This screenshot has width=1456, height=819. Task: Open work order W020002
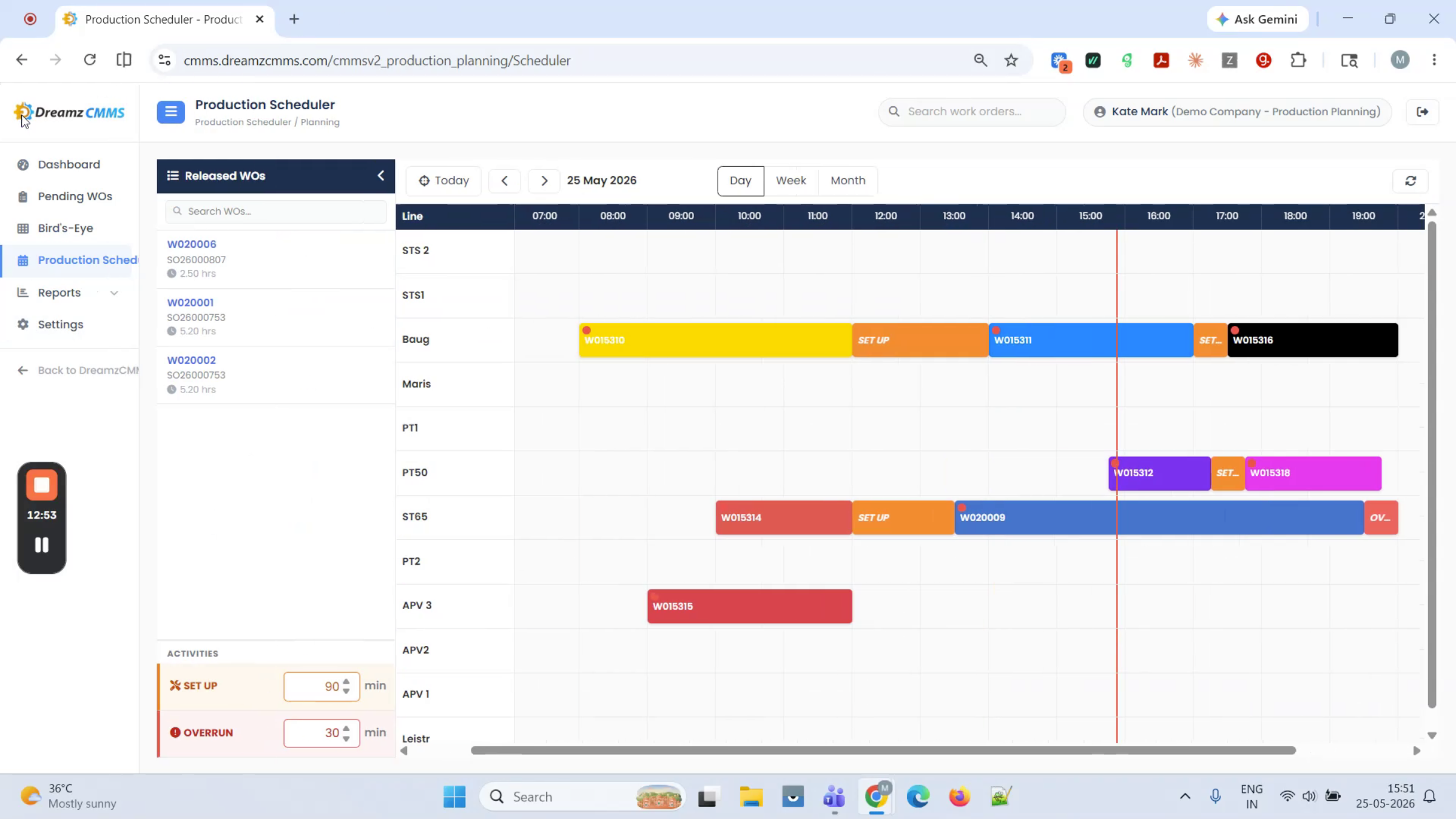(192, 360)
